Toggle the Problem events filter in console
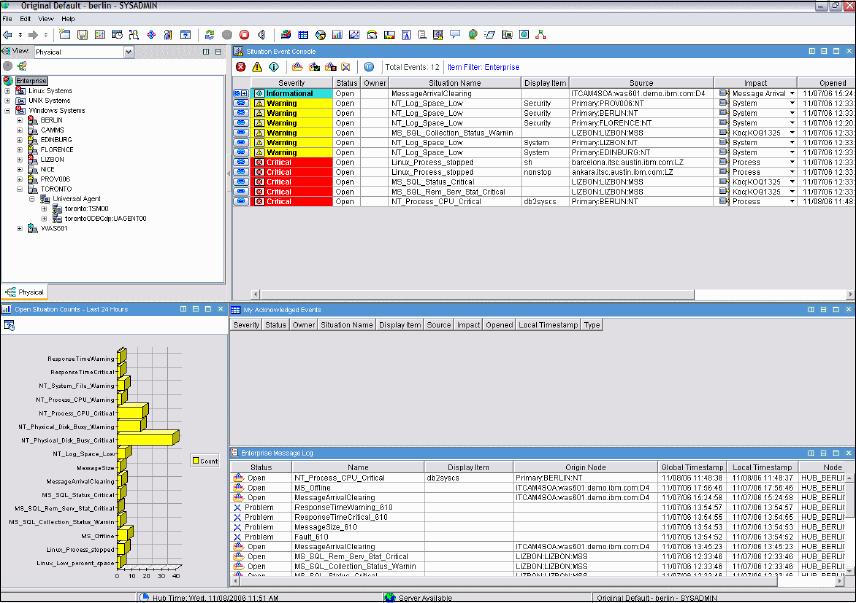Screen dimensions: 856x603 point(346,67)
